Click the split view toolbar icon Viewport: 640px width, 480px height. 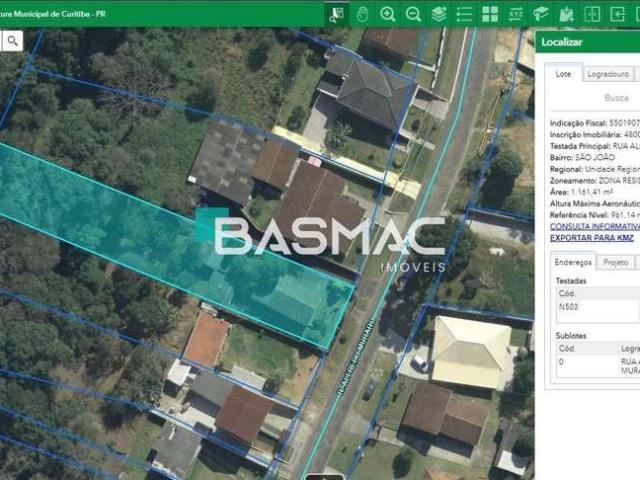pyautogui.click(x=593, y=14)
